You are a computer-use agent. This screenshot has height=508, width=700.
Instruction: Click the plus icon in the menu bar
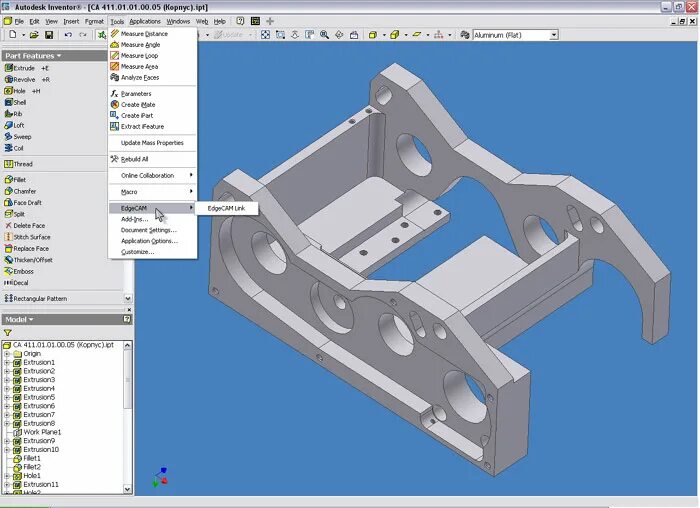point(270,21)
